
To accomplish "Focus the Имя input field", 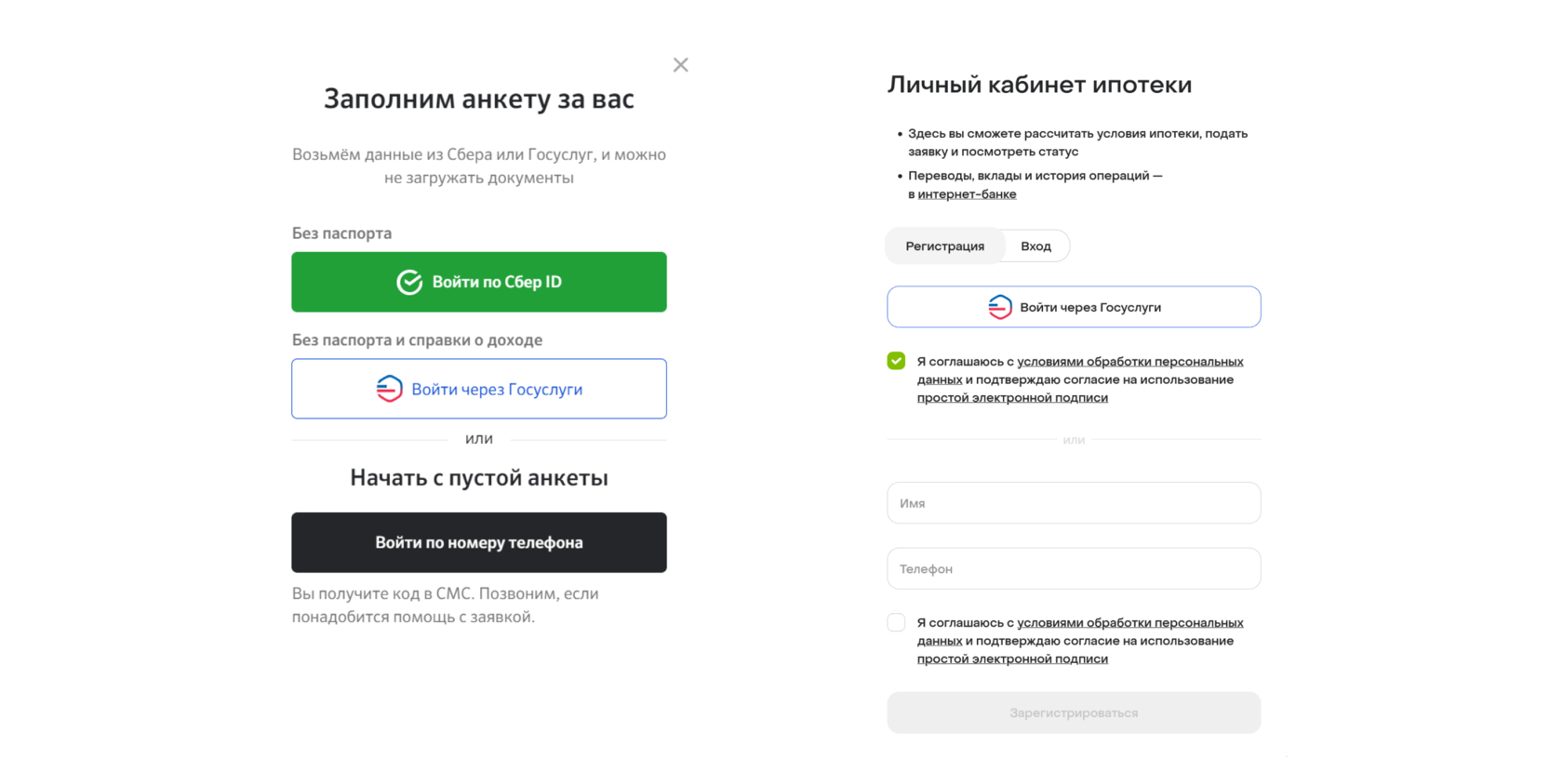I will (1074, 503).
